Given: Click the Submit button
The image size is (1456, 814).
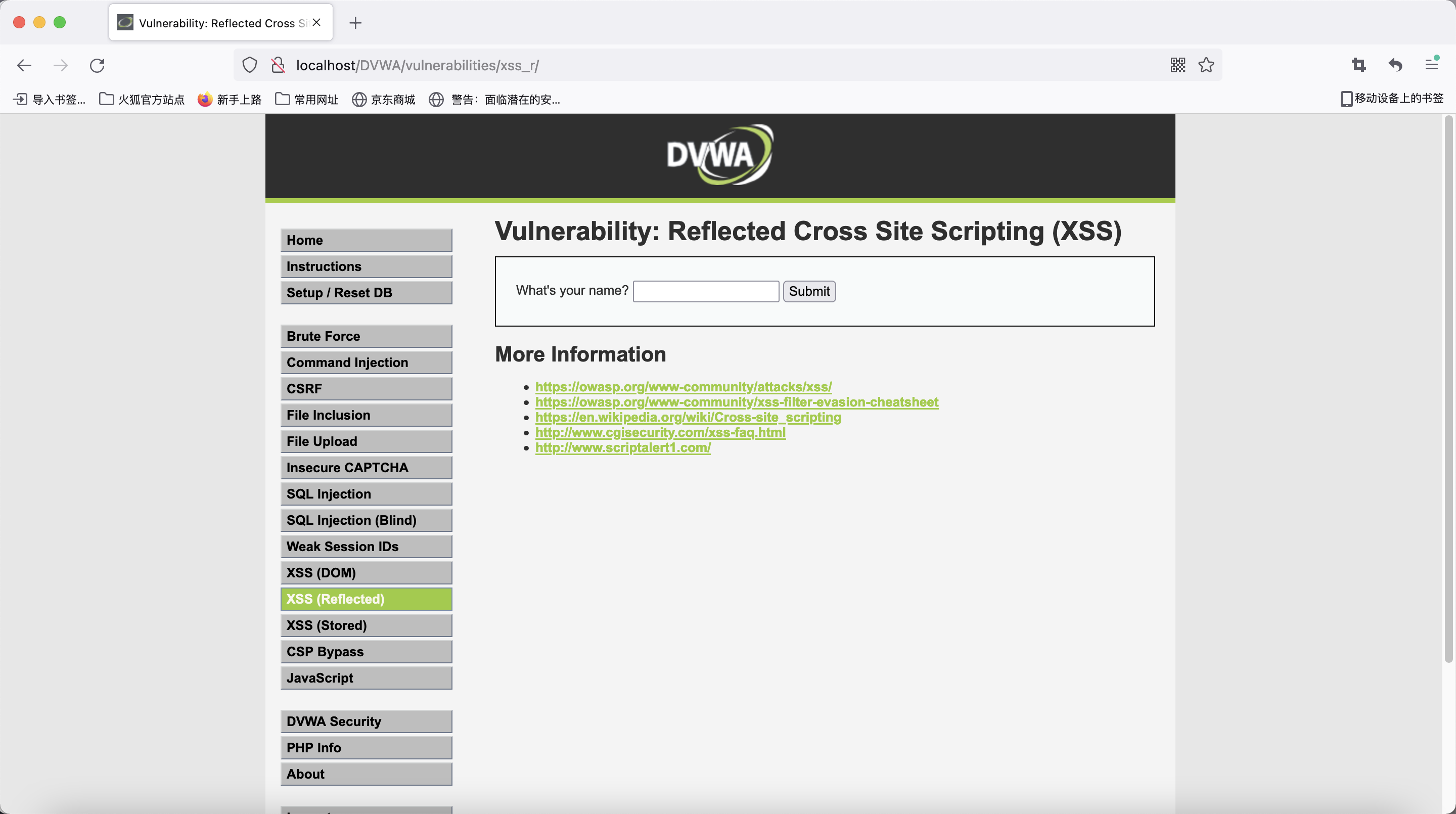Looking at the screenshot, I should [809, 291].
